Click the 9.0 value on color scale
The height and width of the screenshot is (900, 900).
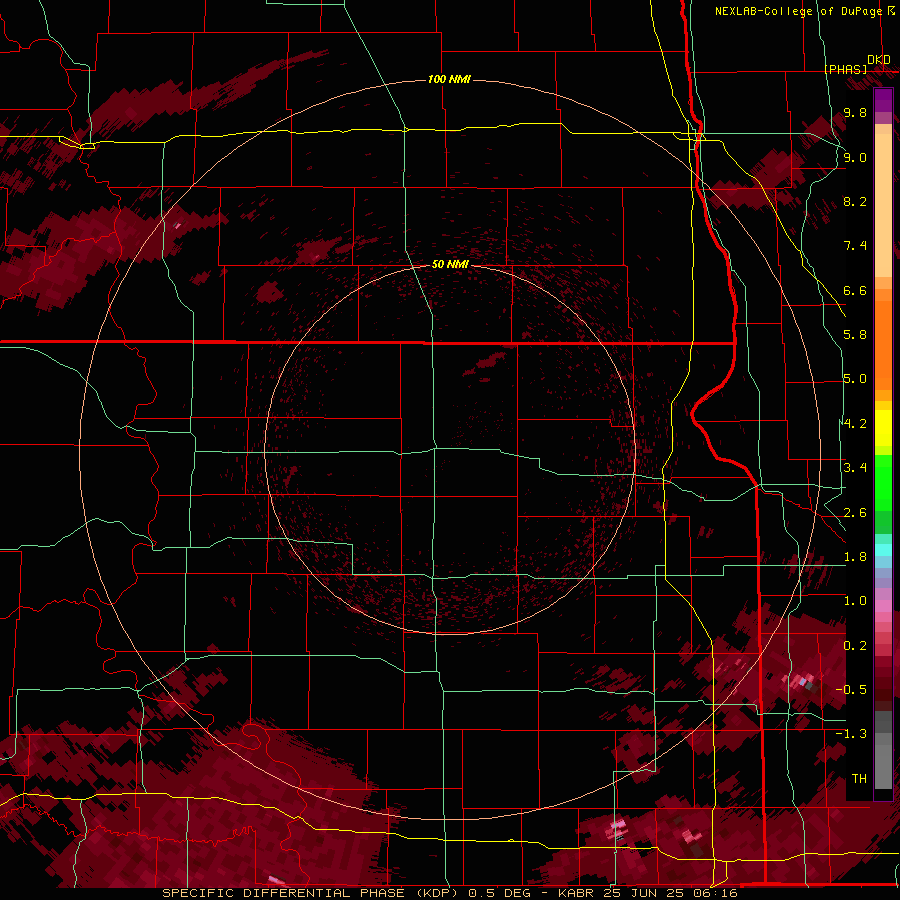click(855, 157)
